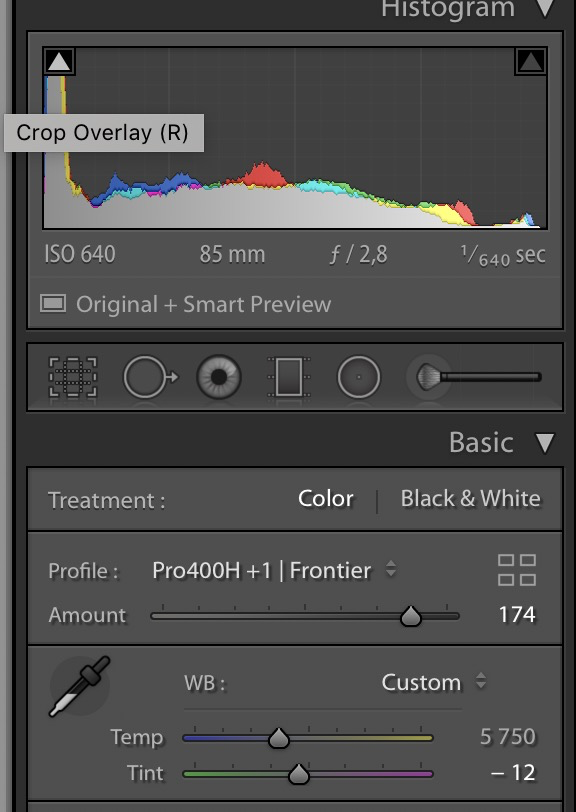Viewport: 576px width, 812px height.
Task: Collapse the Basic panel triangle
Action: pyautogui.click(x=544, y=443)
